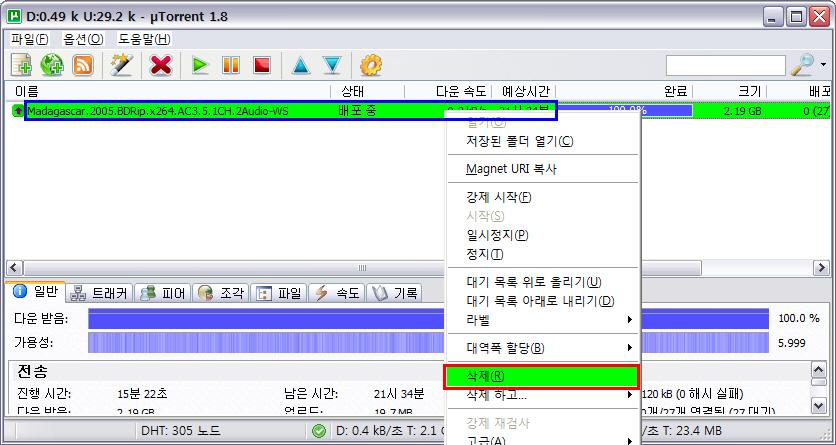The width and height of the screenshot is (836, 445).
Task: Click detail pane scroll up arrow
Action: [x=818, y=369]
